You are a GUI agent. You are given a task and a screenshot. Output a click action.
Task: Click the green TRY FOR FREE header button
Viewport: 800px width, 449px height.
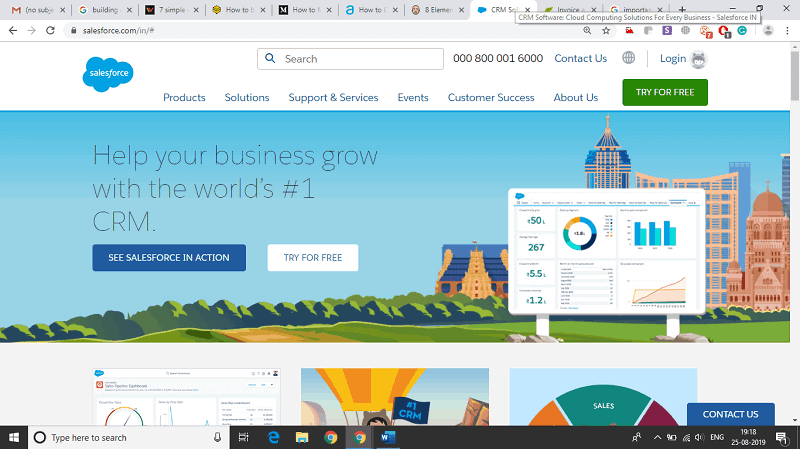[665, 92]
